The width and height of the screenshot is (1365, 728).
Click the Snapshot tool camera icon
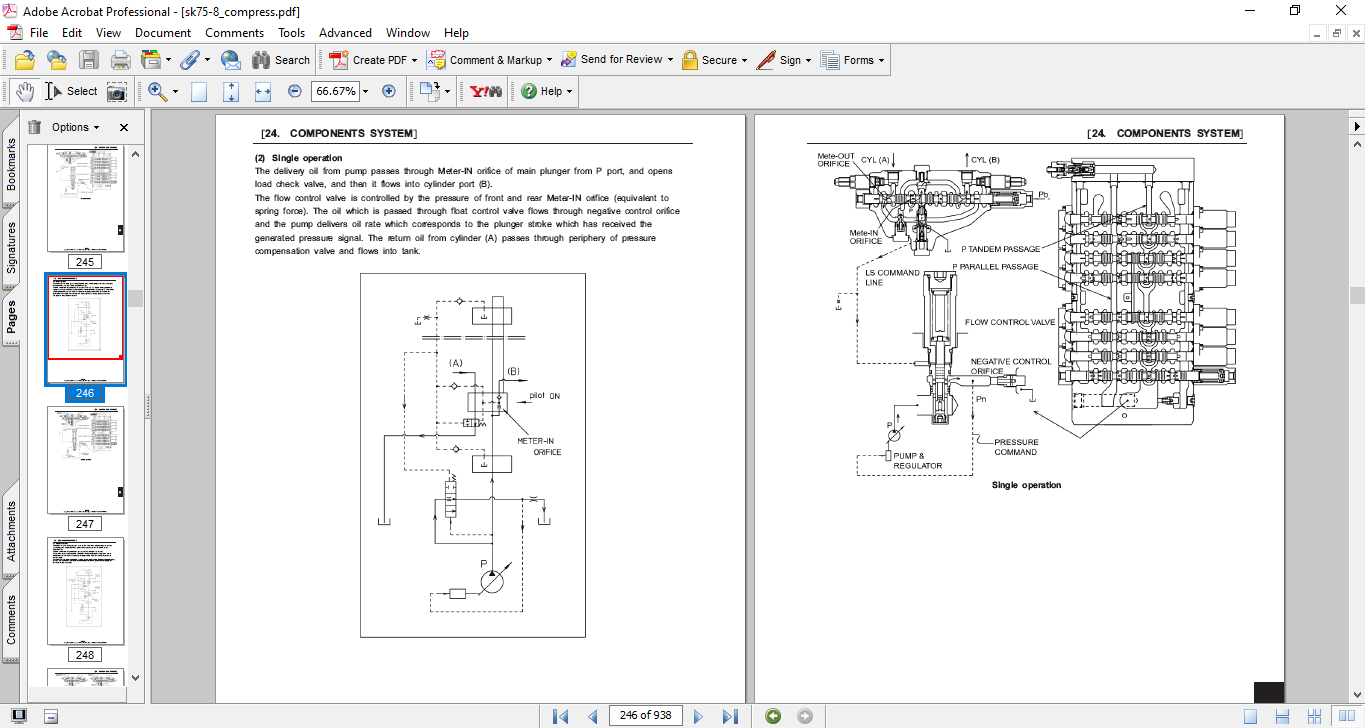(x=117, y=91)
